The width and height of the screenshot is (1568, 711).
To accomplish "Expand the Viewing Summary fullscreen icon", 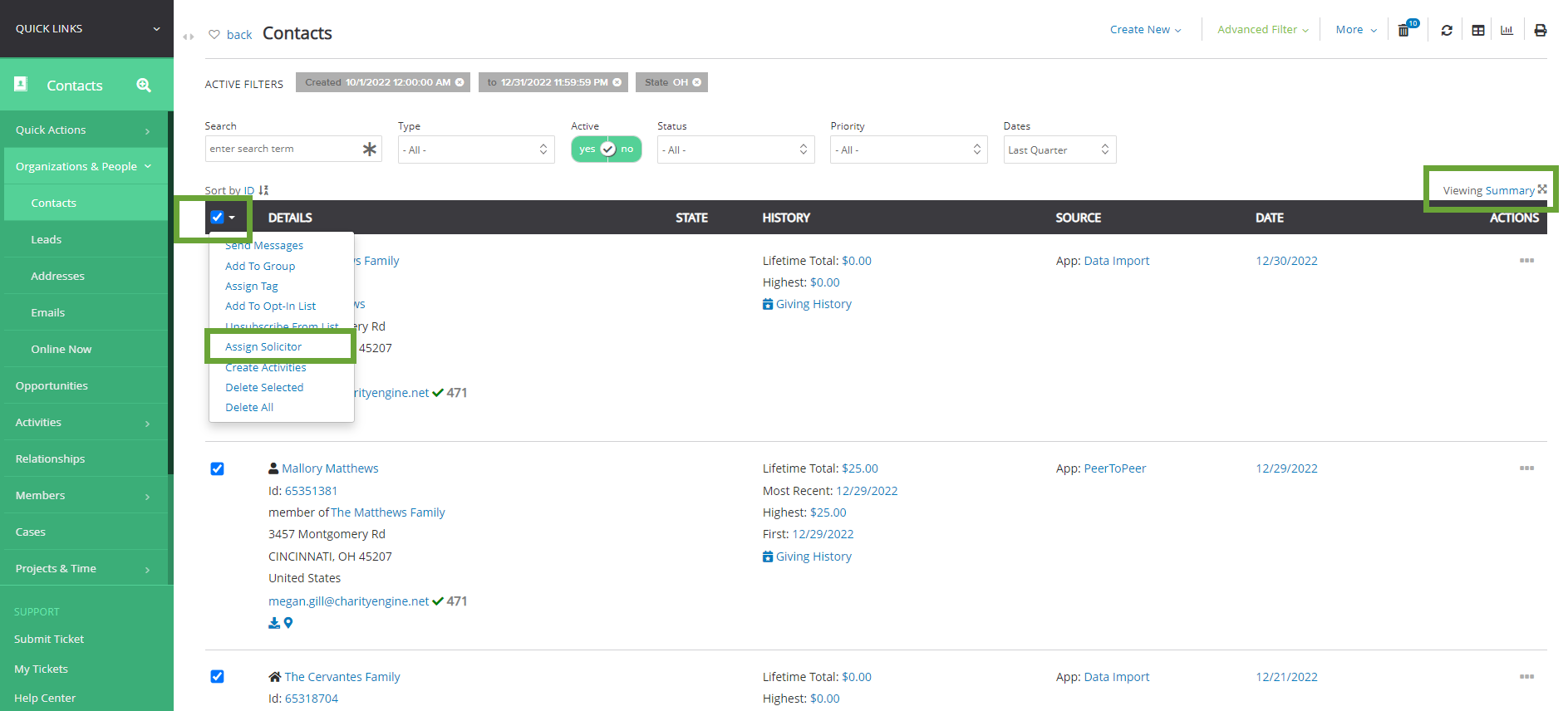I will [1542, 189].
